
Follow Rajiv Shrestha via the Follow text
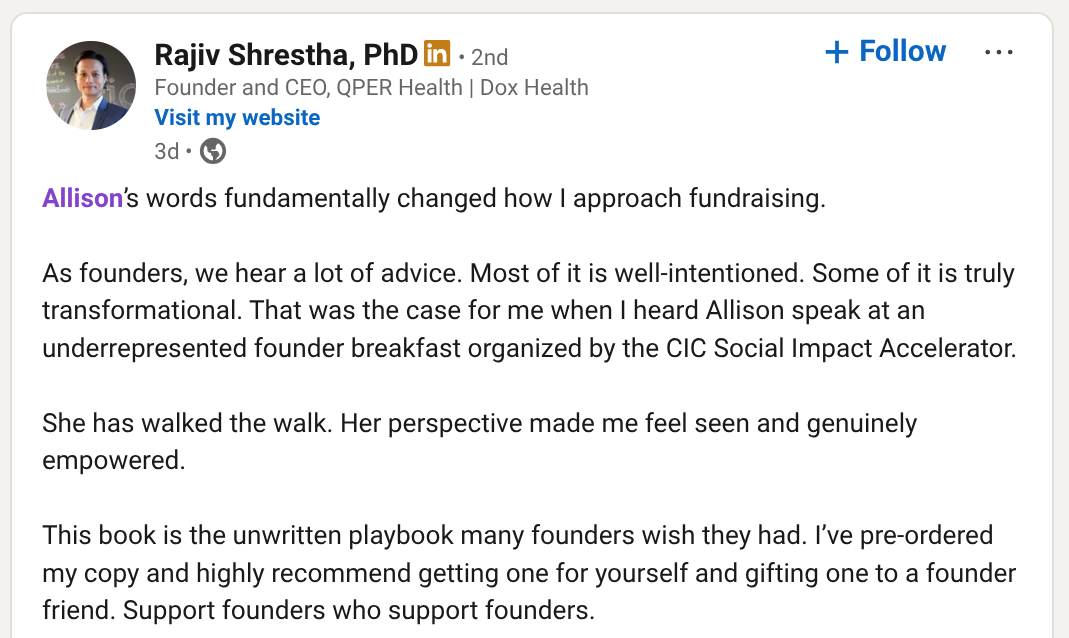902,52
